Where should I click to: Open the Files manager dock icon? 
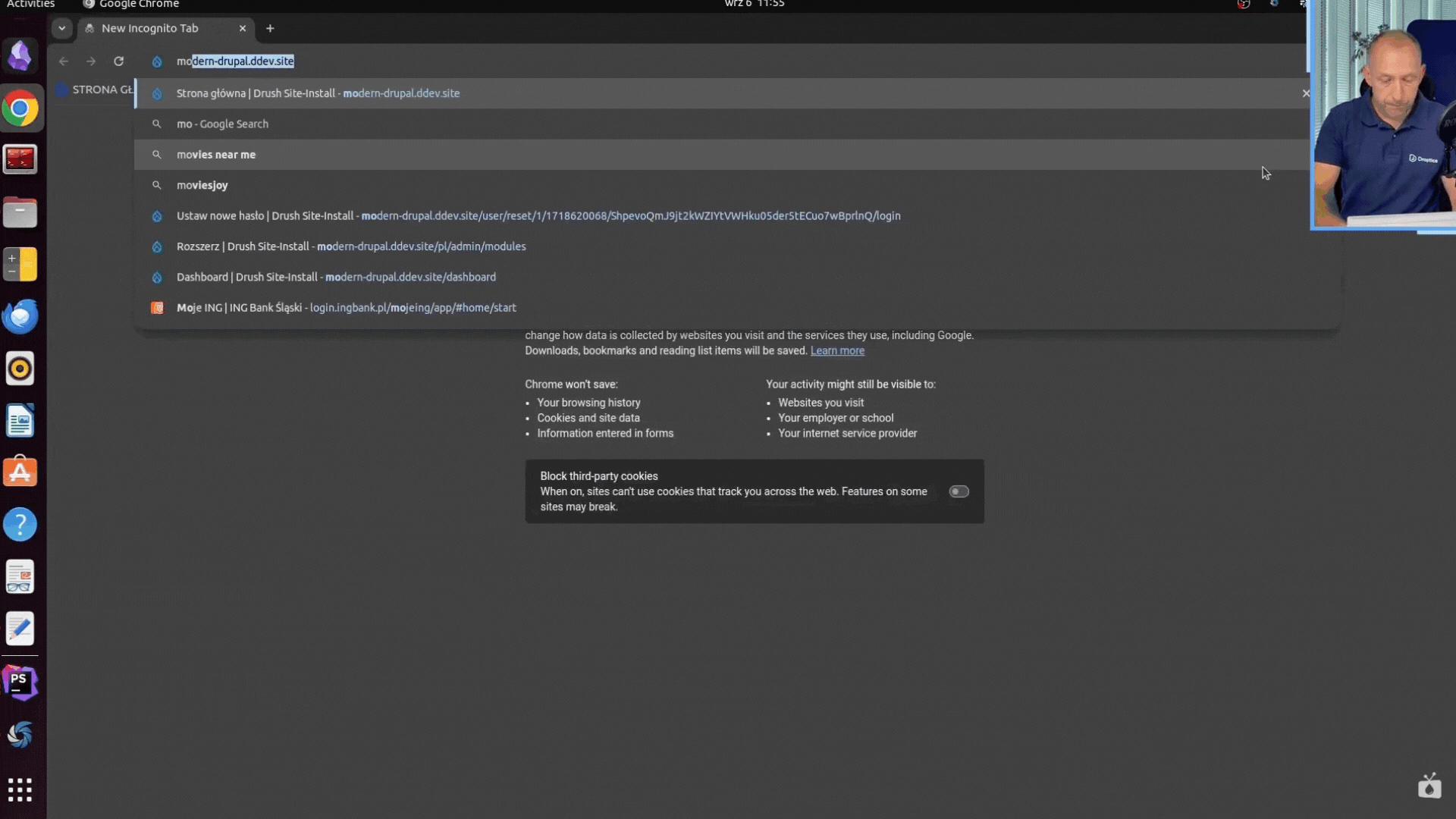(20, 212)
